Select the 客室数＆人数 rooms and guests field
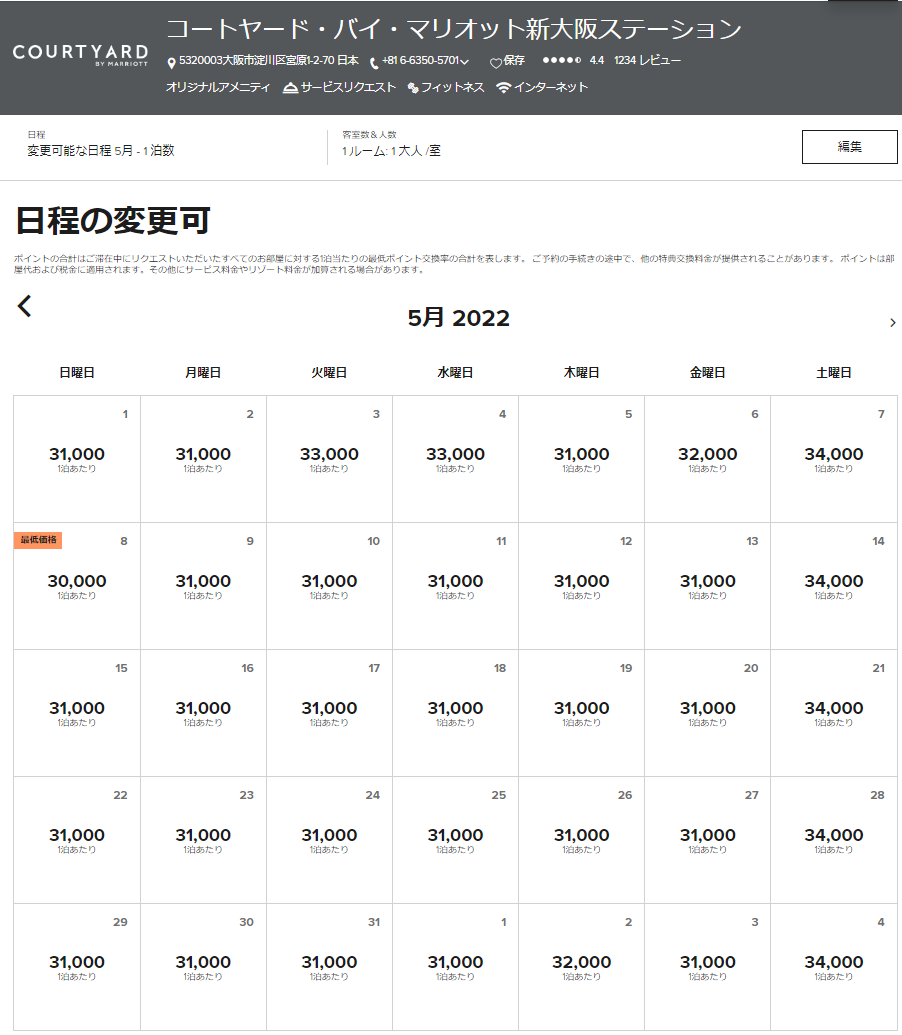 tap(391, 146)
